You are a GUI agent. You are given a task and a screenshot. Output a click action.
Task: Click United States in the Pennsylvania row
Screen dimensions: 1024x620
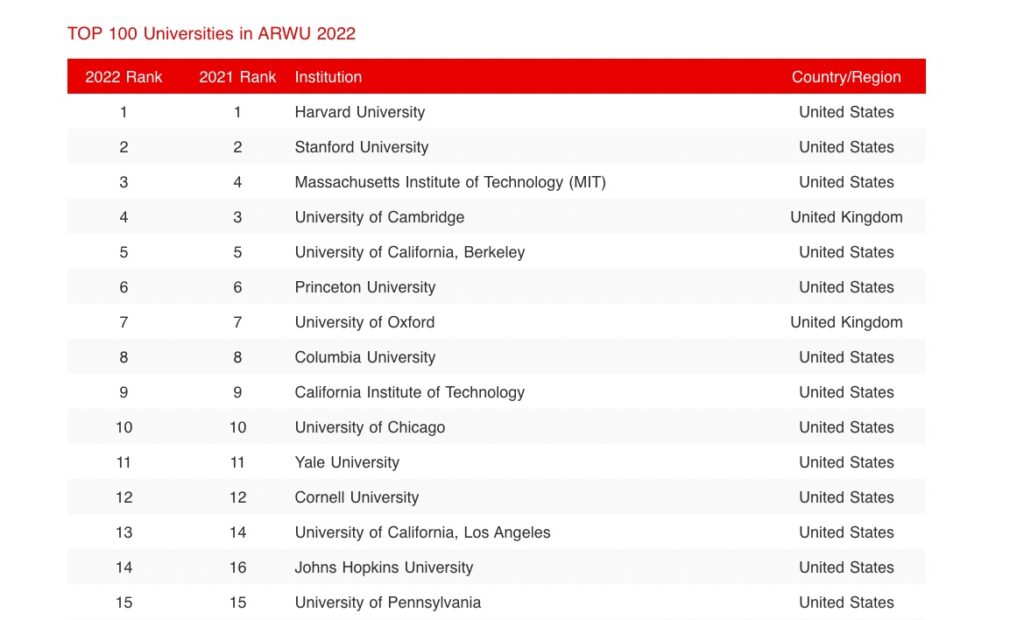[846, 602]
